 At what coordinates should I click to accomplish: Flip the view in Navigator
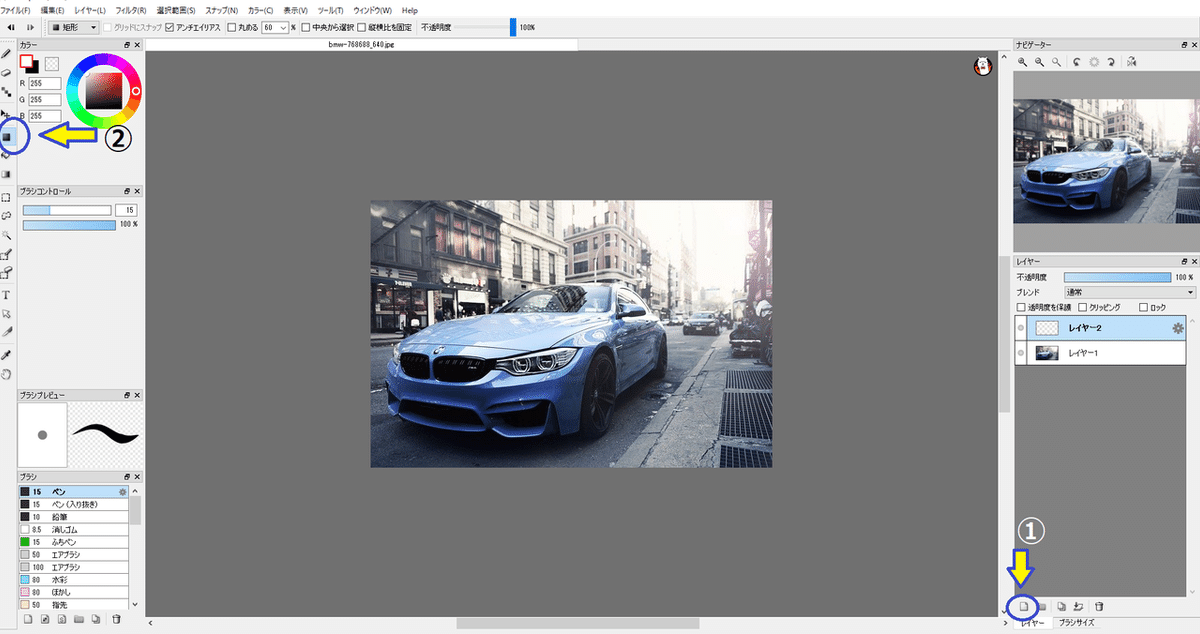(x=1131, y=62)
